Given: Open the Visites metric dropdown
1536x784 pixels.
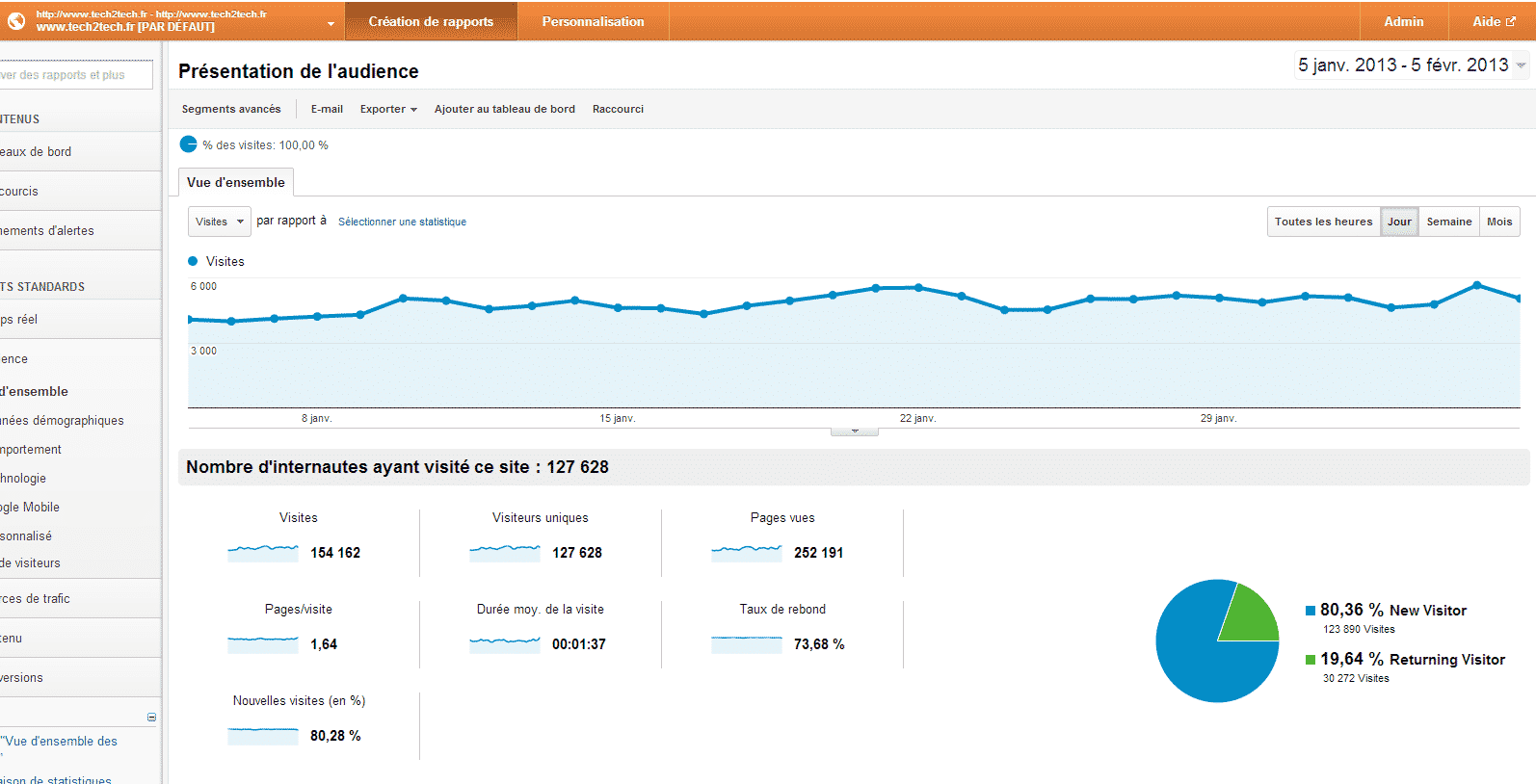Looking at the screenshot, I should (219, 222).
